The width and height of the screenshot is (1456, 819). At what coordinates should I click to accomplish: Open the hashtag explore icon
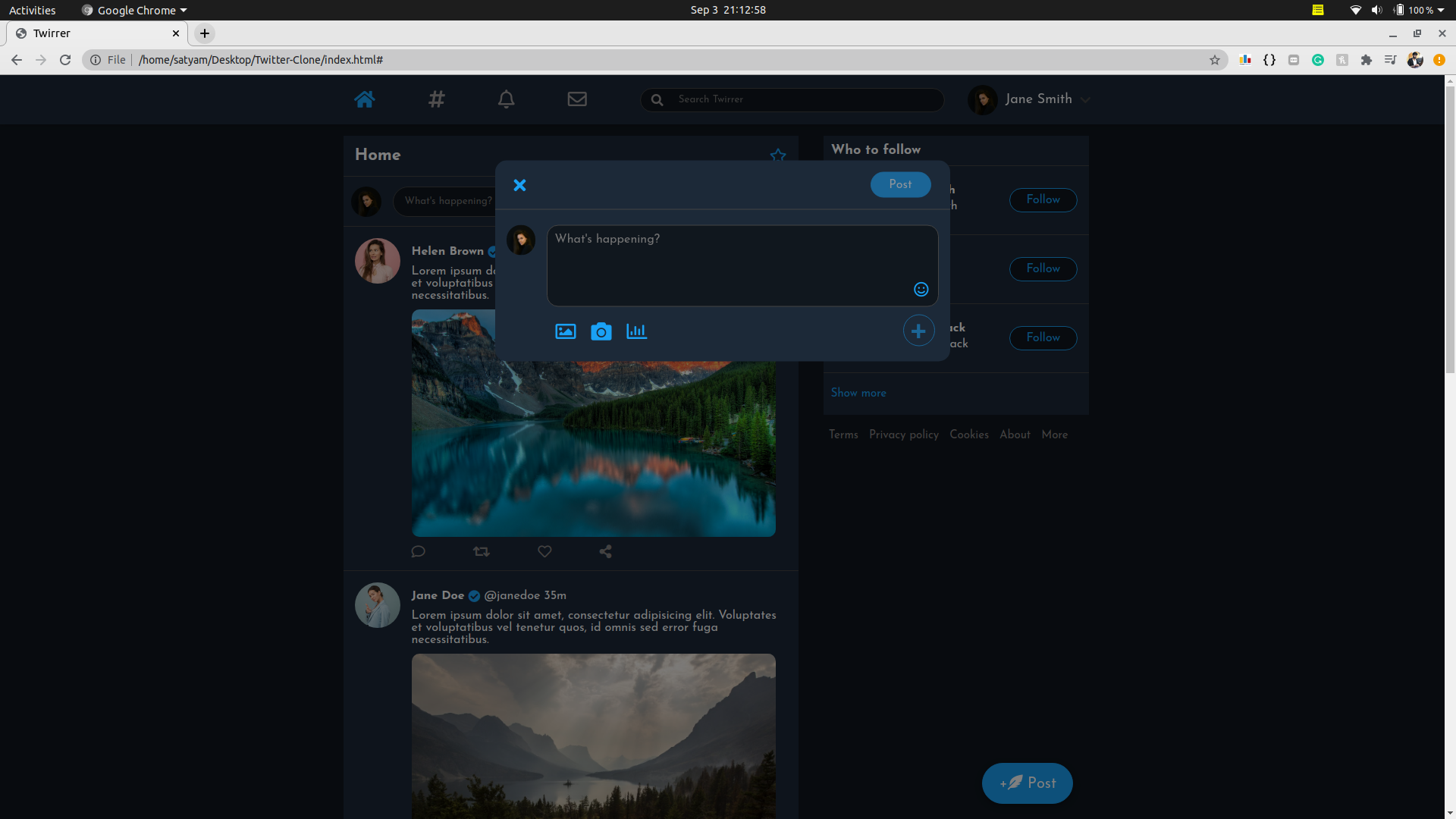(x=436, y=99)
